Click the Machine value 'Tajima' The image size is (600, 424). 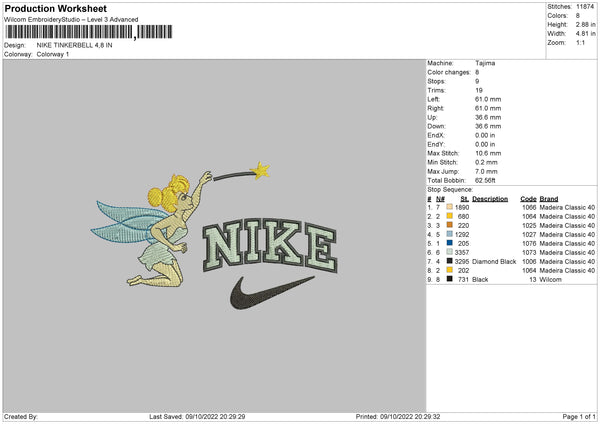click(485, 63)
